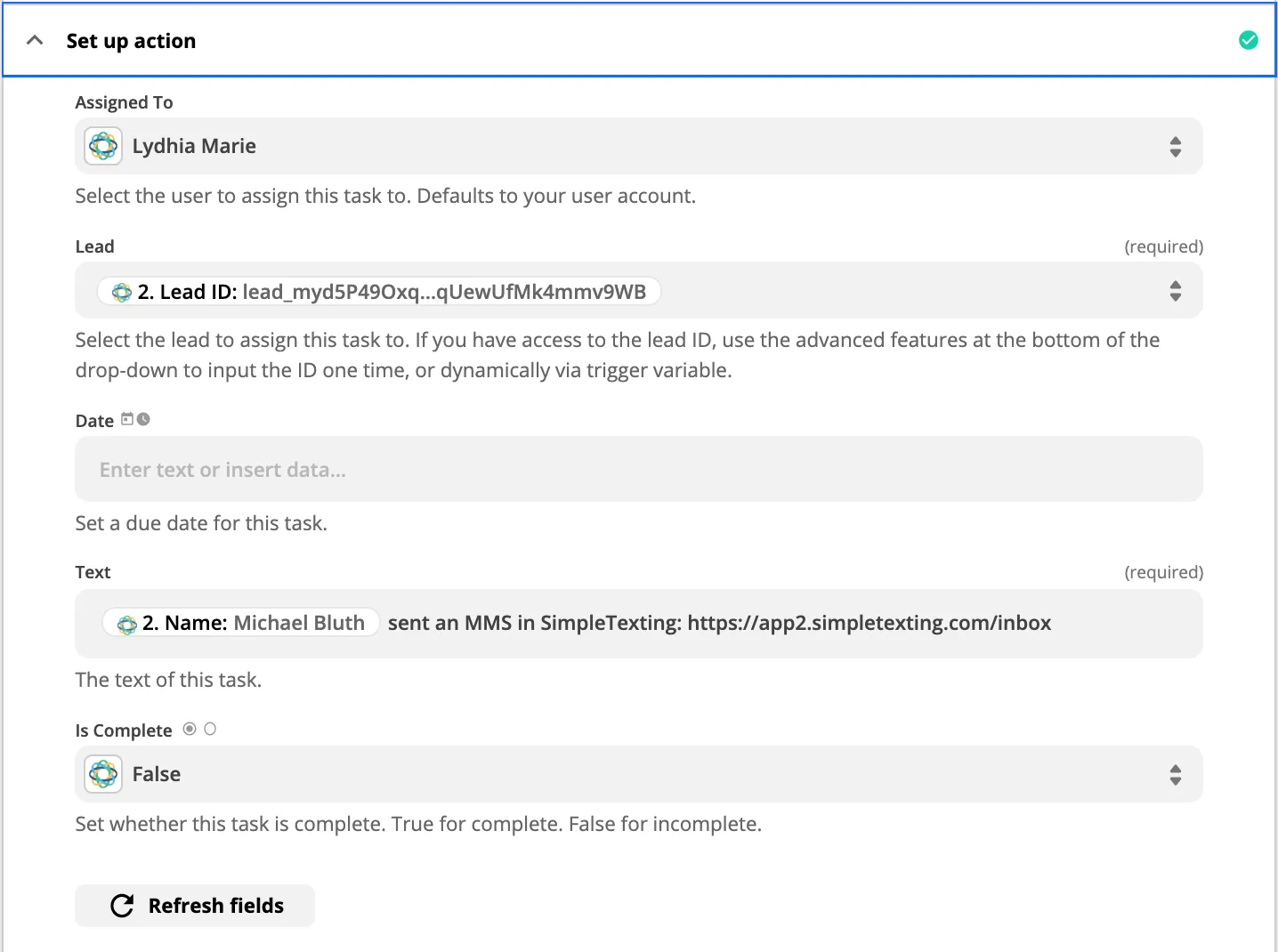Click the date-time icon next to Date
Viewport: 1278px width, 952px height.
[135, 419]
